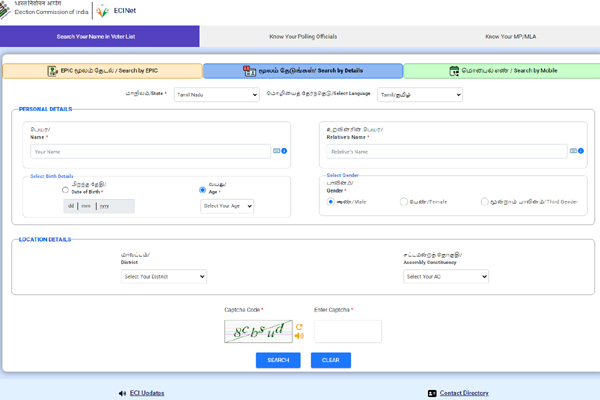Screen dimensions: 600x400
Task: Click the keyboard icon beside Name field
Action: coord(275,151)
